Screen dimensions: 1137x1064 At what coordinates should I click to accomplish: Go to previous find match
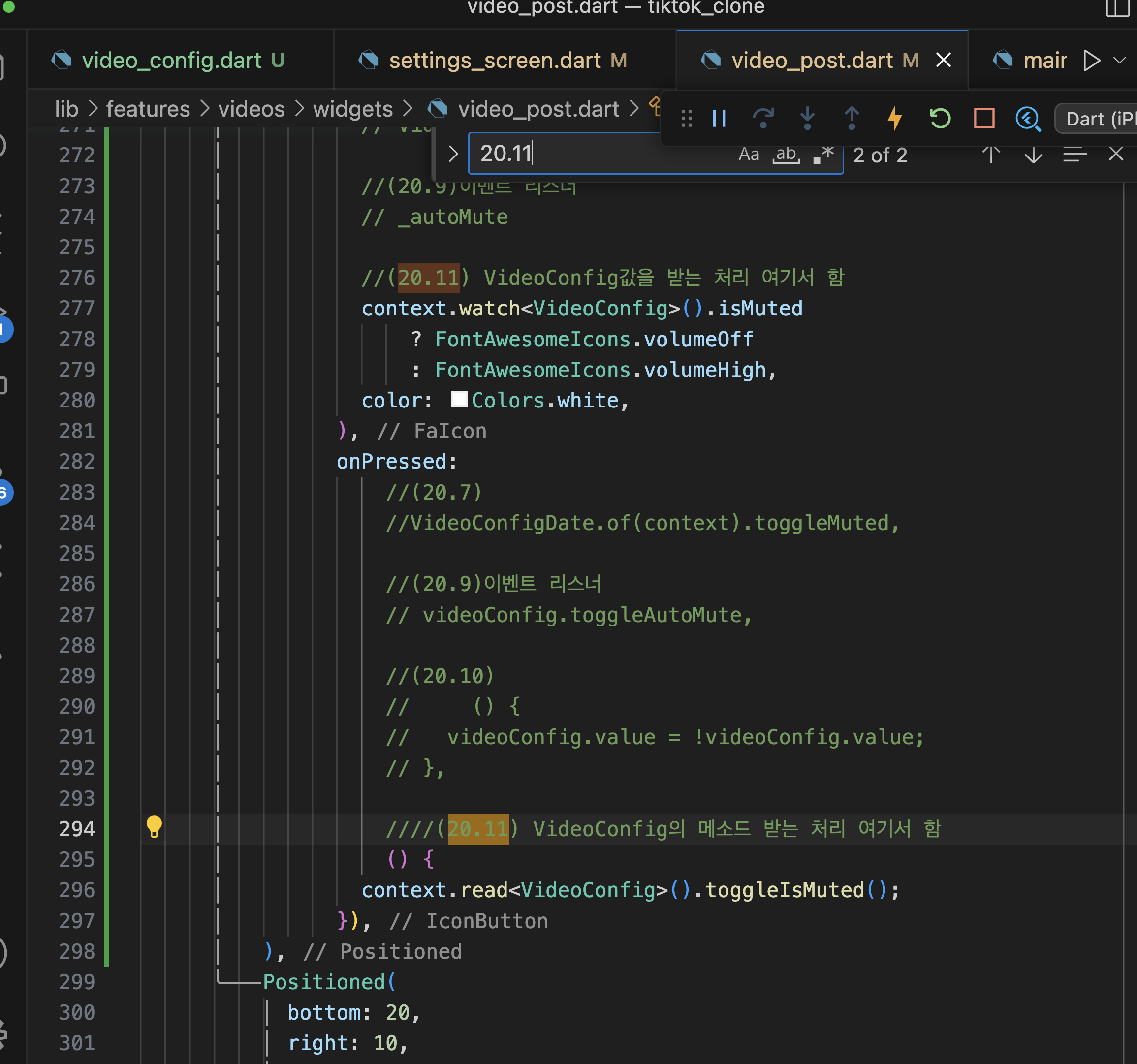(991, 155)
